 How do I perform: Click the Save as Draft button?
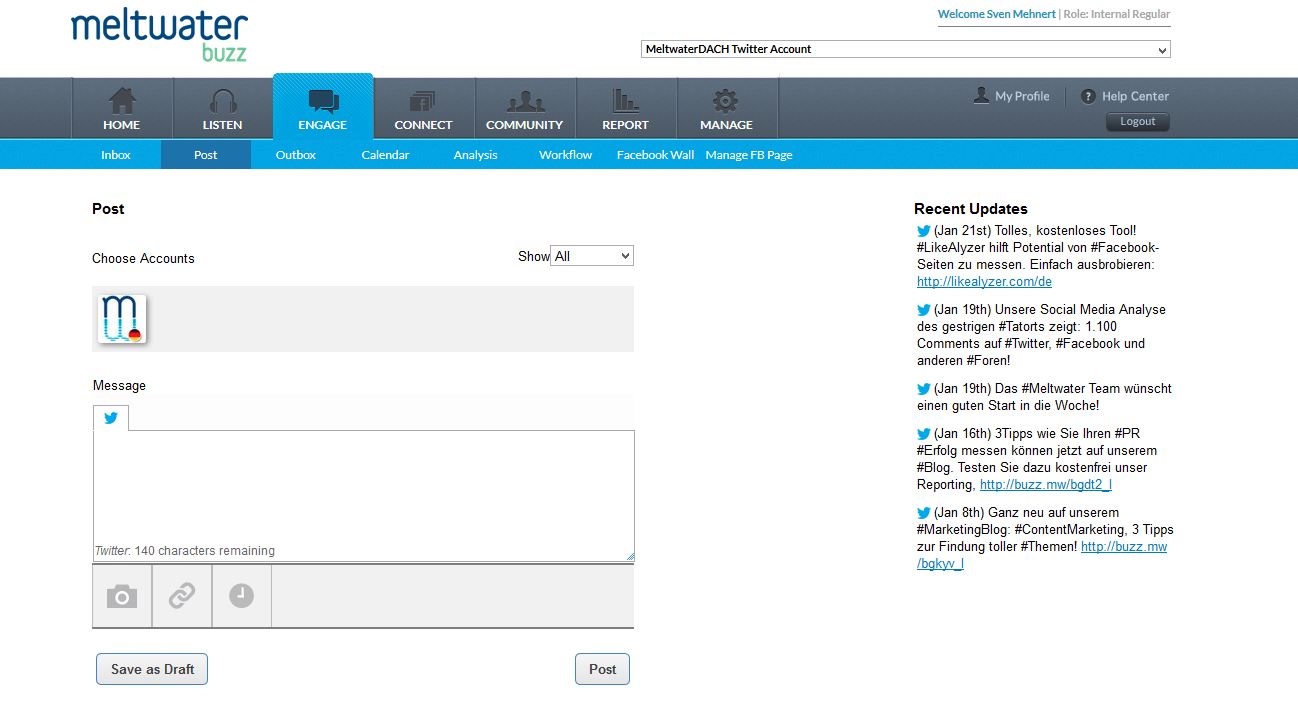click(152, 669)
